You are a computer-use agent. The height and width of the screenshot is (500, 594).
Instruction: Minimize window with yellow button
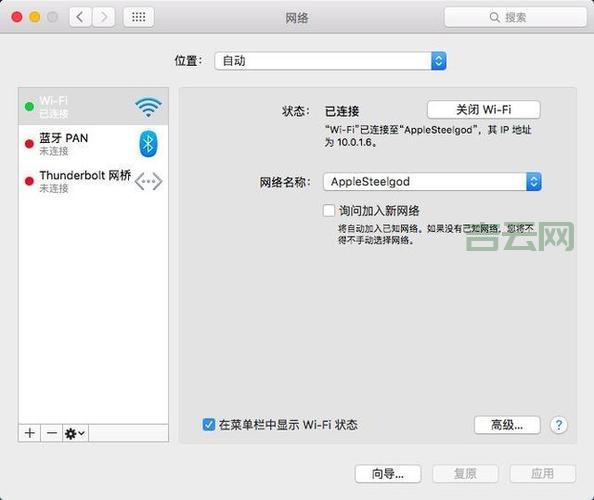[x=34, y=17]
